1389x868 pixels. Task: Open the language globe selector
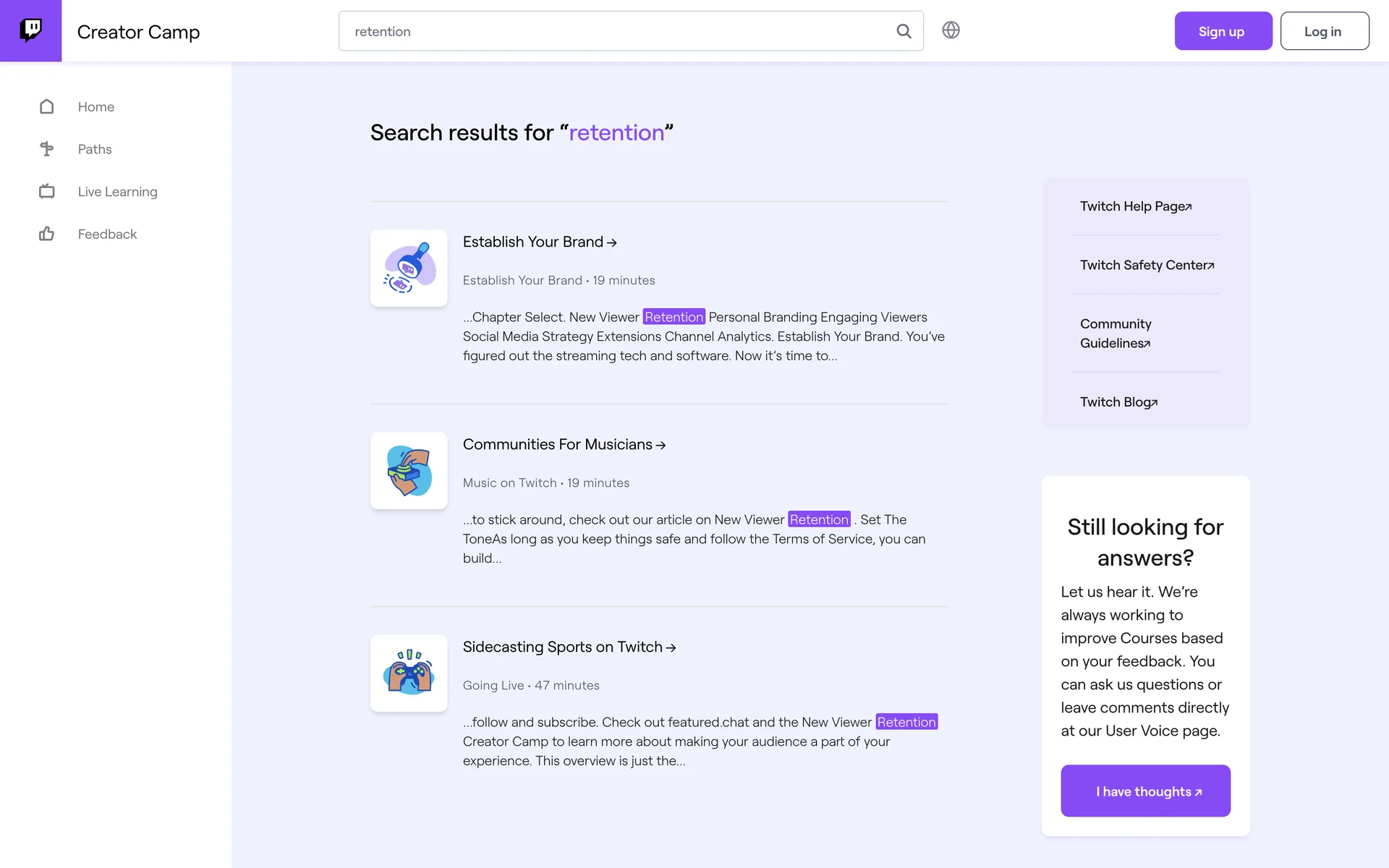(x=951, y=30)
